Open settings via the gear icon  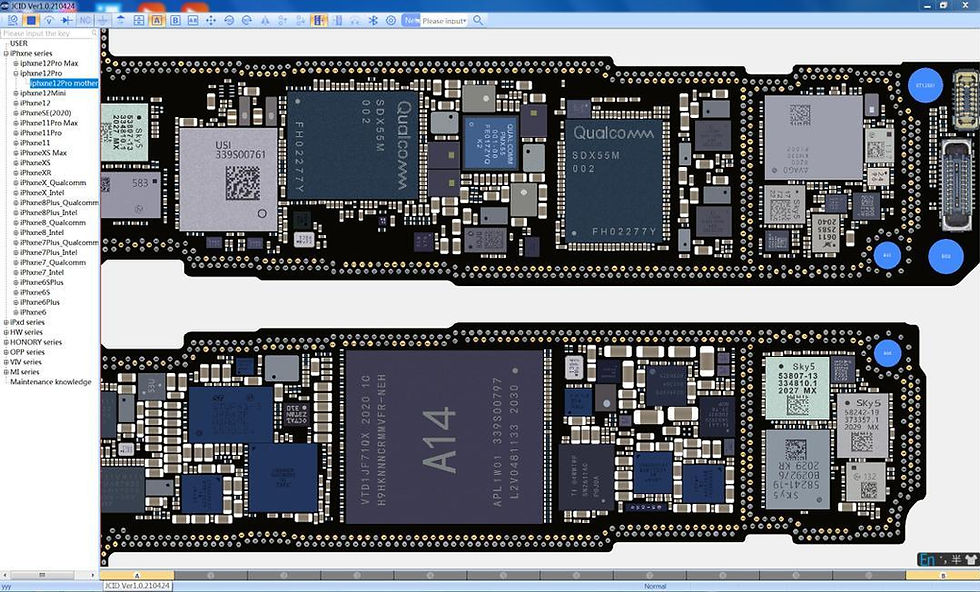click(391, 21)
